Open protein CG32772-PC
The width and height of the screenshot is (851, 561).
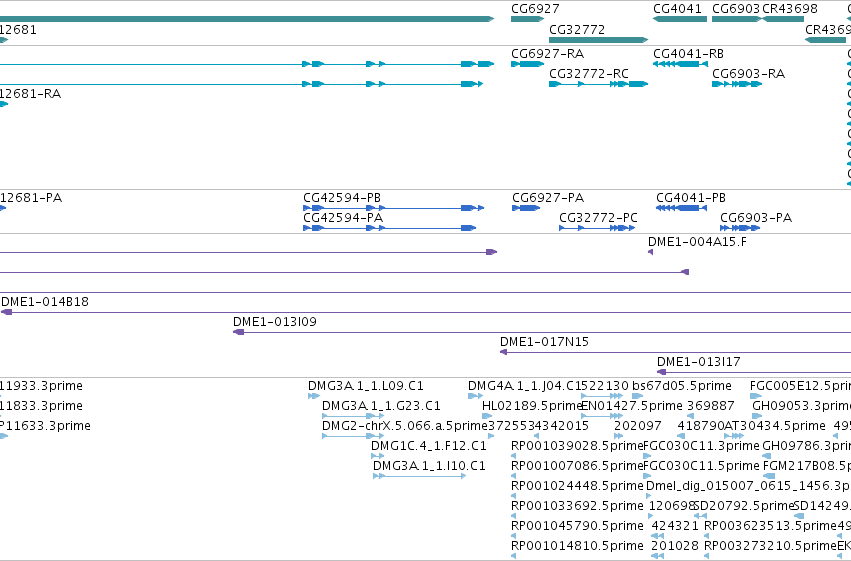pos(597,228)
